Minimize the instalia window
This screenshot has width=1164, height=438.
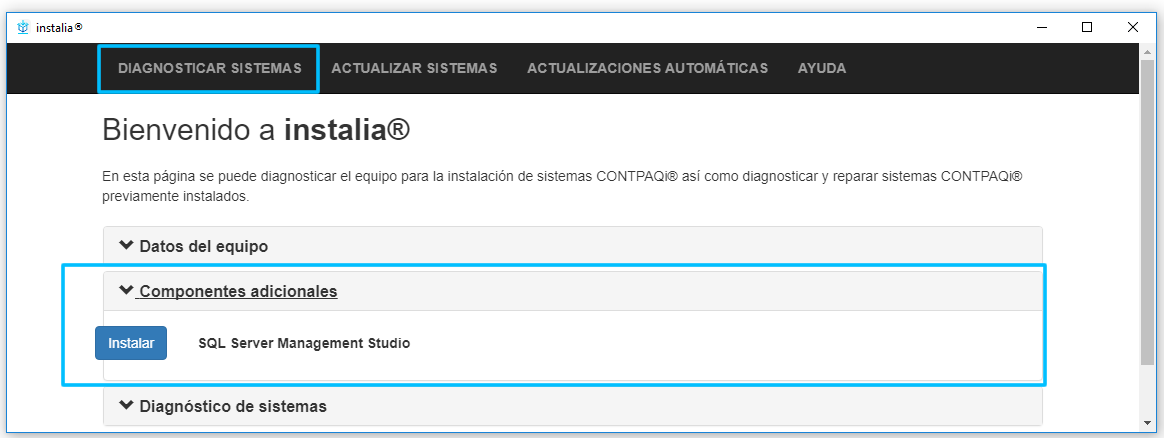[x=1041, y=27]
